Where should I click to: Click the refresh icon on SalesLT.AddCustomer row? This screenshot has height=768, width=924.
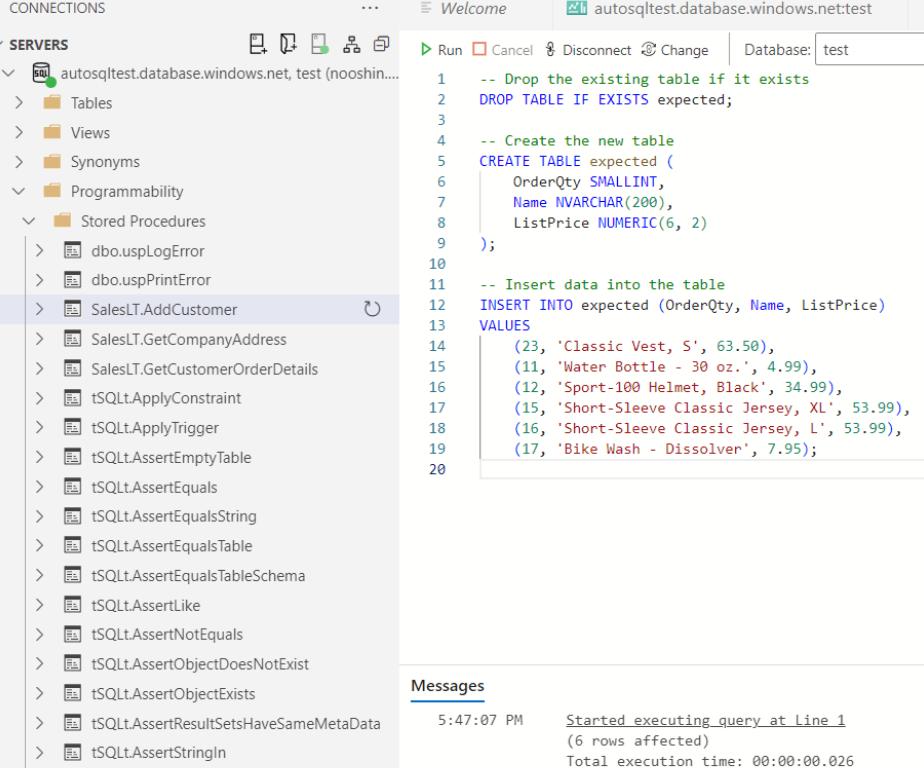[x=372, y=309]
